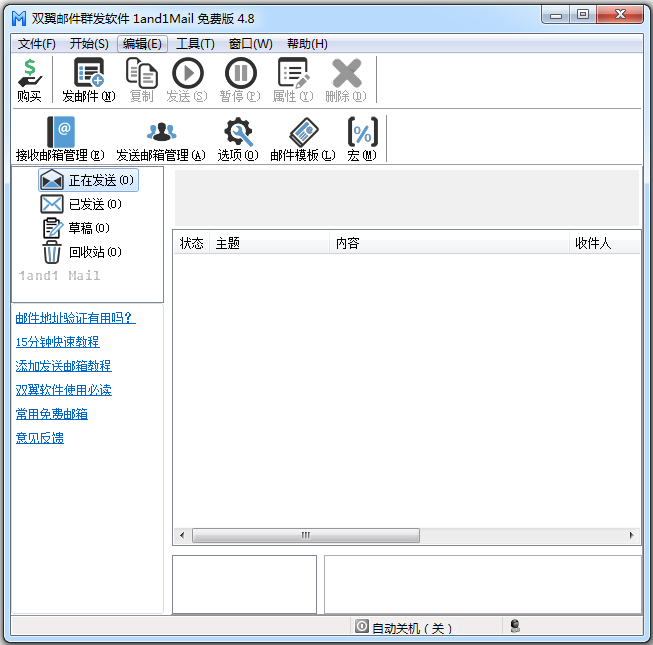This screenshot has width=653, height=645.
Task: Open the 草稿 (0) drafts folder
Action: (x=76, y=228)
